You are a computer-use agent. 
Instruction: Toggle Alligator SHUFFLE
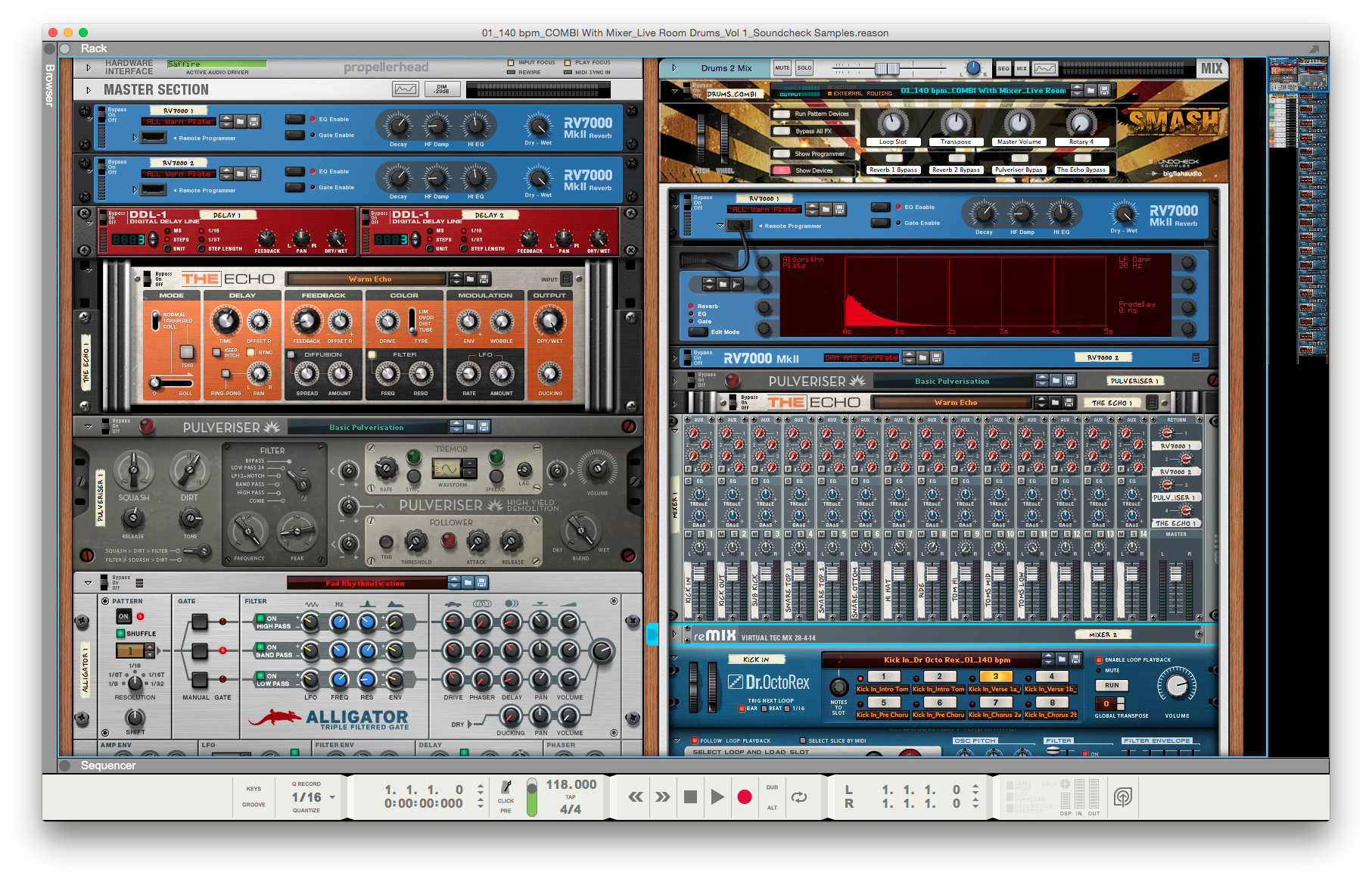(x=120, y=634)
